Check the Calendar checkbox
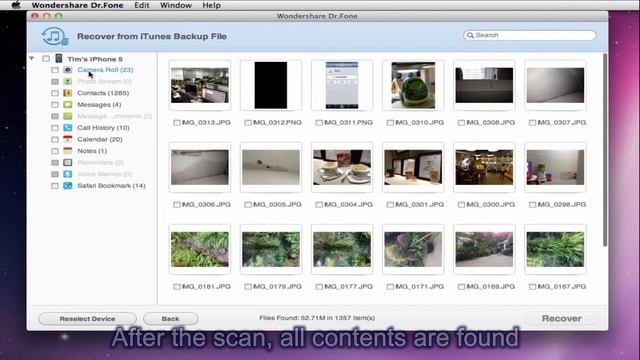 (x=55, y=140)
